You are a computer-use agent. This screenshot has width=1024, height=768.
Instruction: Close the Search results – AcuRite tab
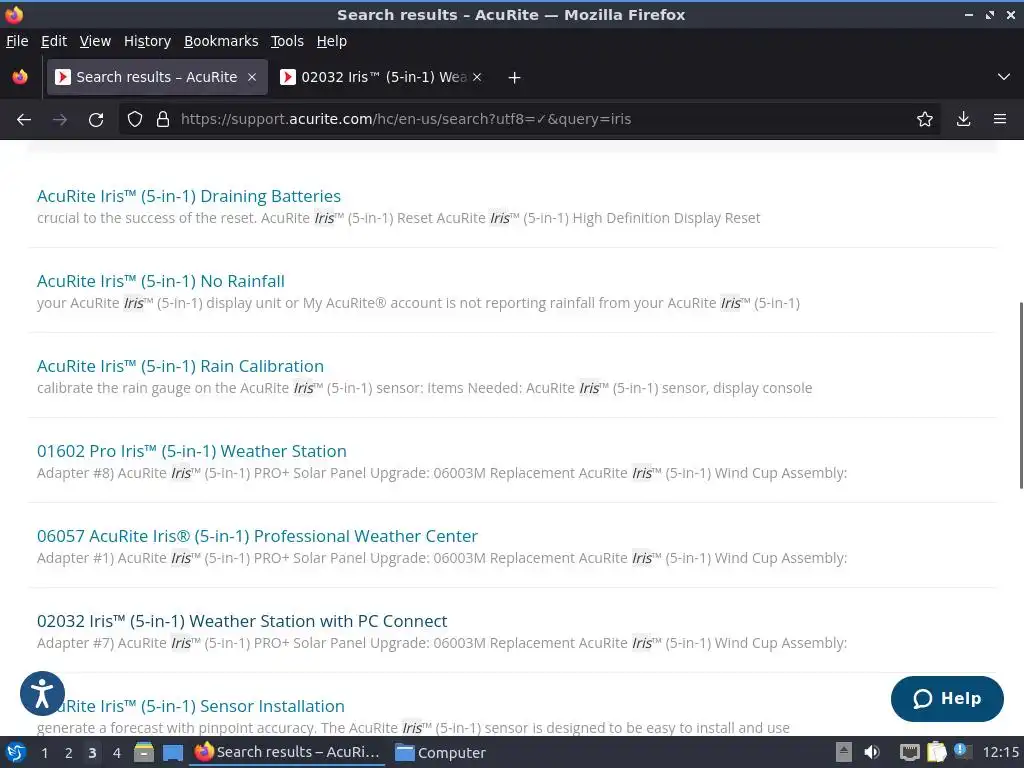252,78
